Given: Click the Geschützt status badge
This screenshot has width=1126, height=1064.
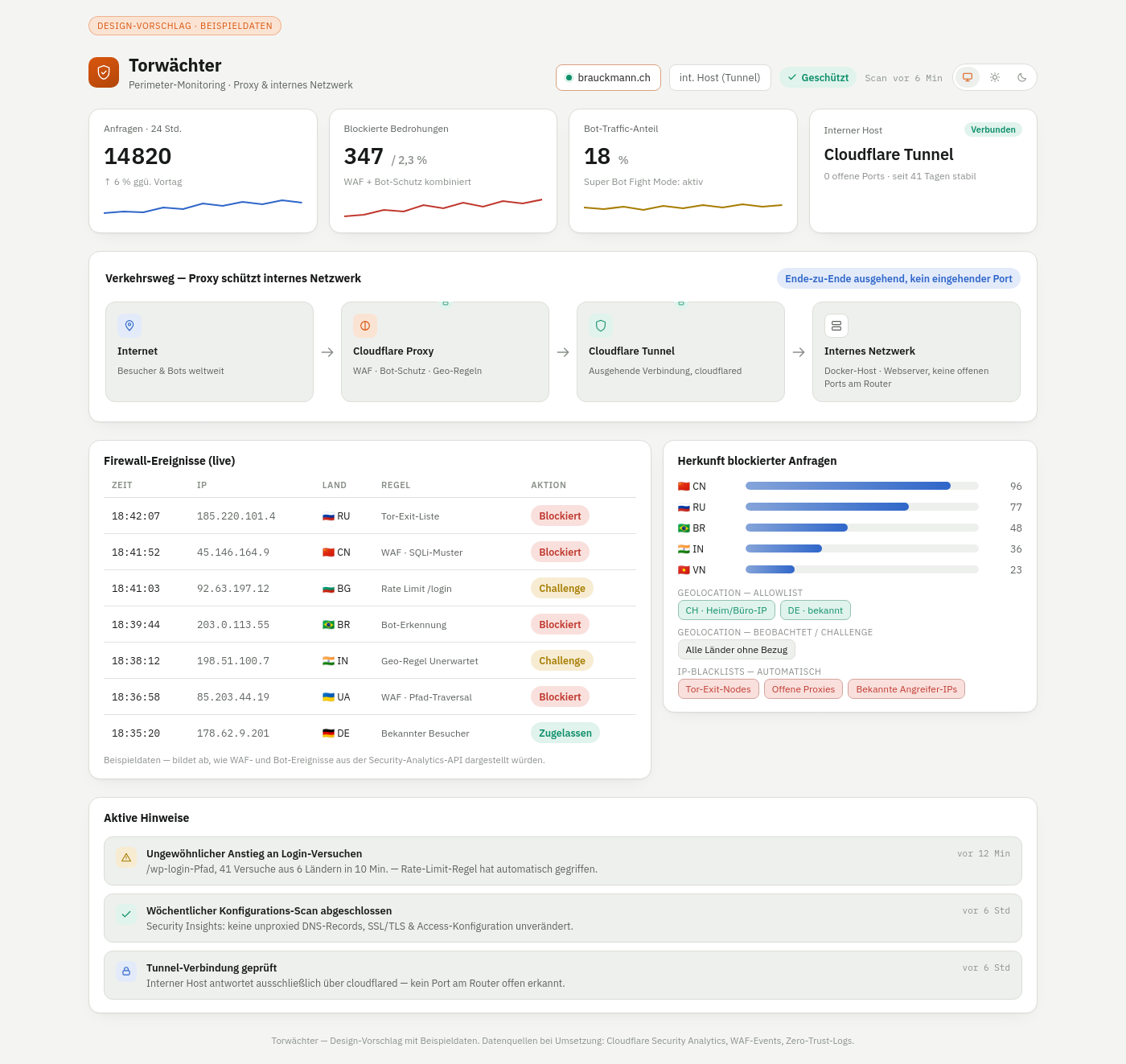Looking at the screenshot, I should (818, 77).
